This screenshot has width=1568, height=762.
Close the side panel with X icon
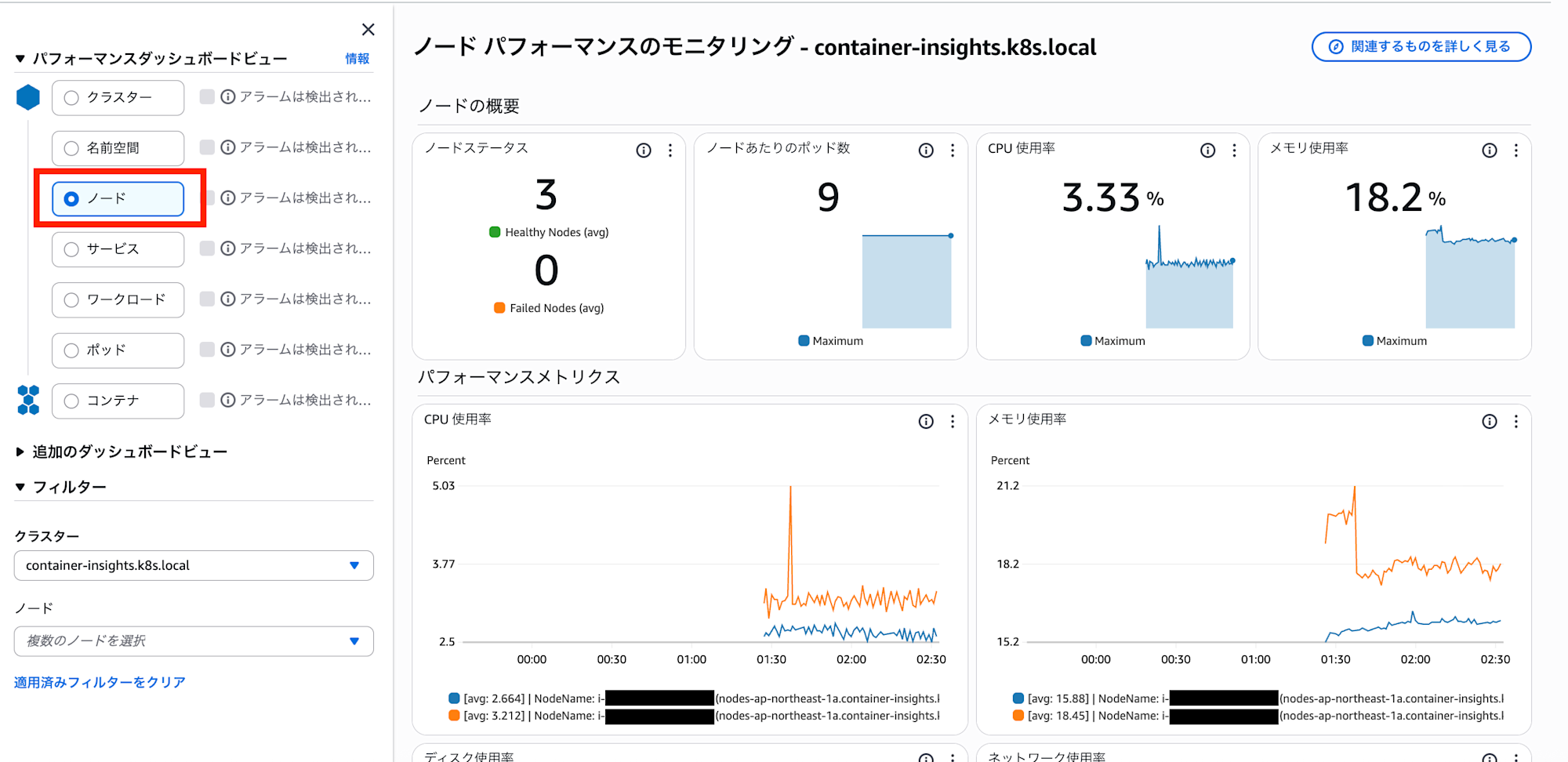tap(368, 30)
